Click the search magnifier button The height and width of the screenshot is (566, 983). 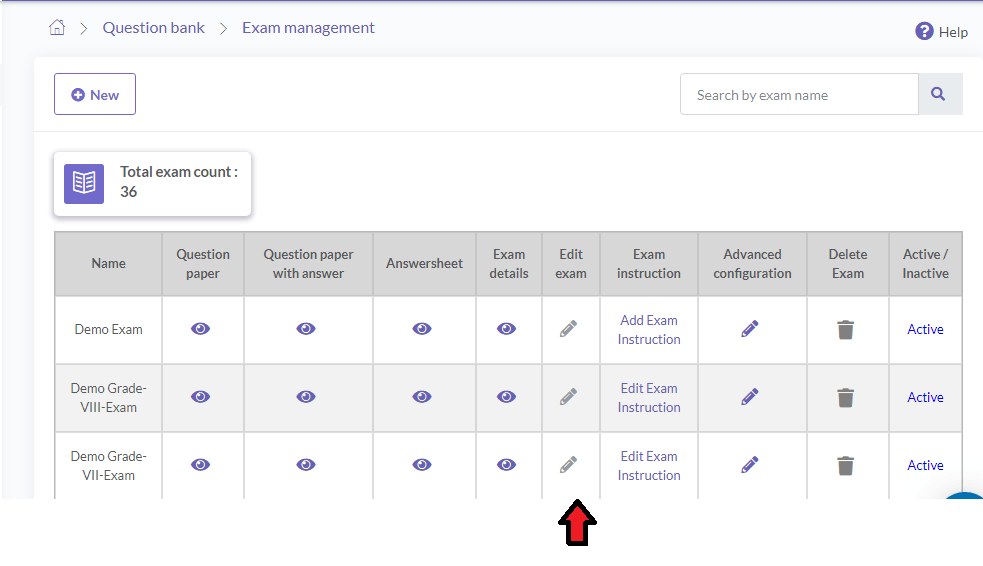(x=940, y=94)
